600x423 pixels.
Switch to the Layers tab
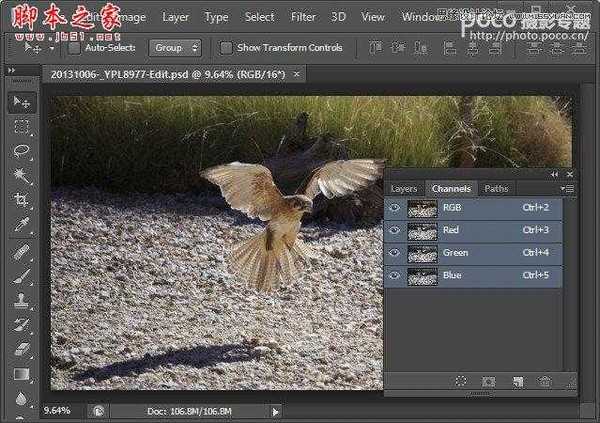pos(404,188)
